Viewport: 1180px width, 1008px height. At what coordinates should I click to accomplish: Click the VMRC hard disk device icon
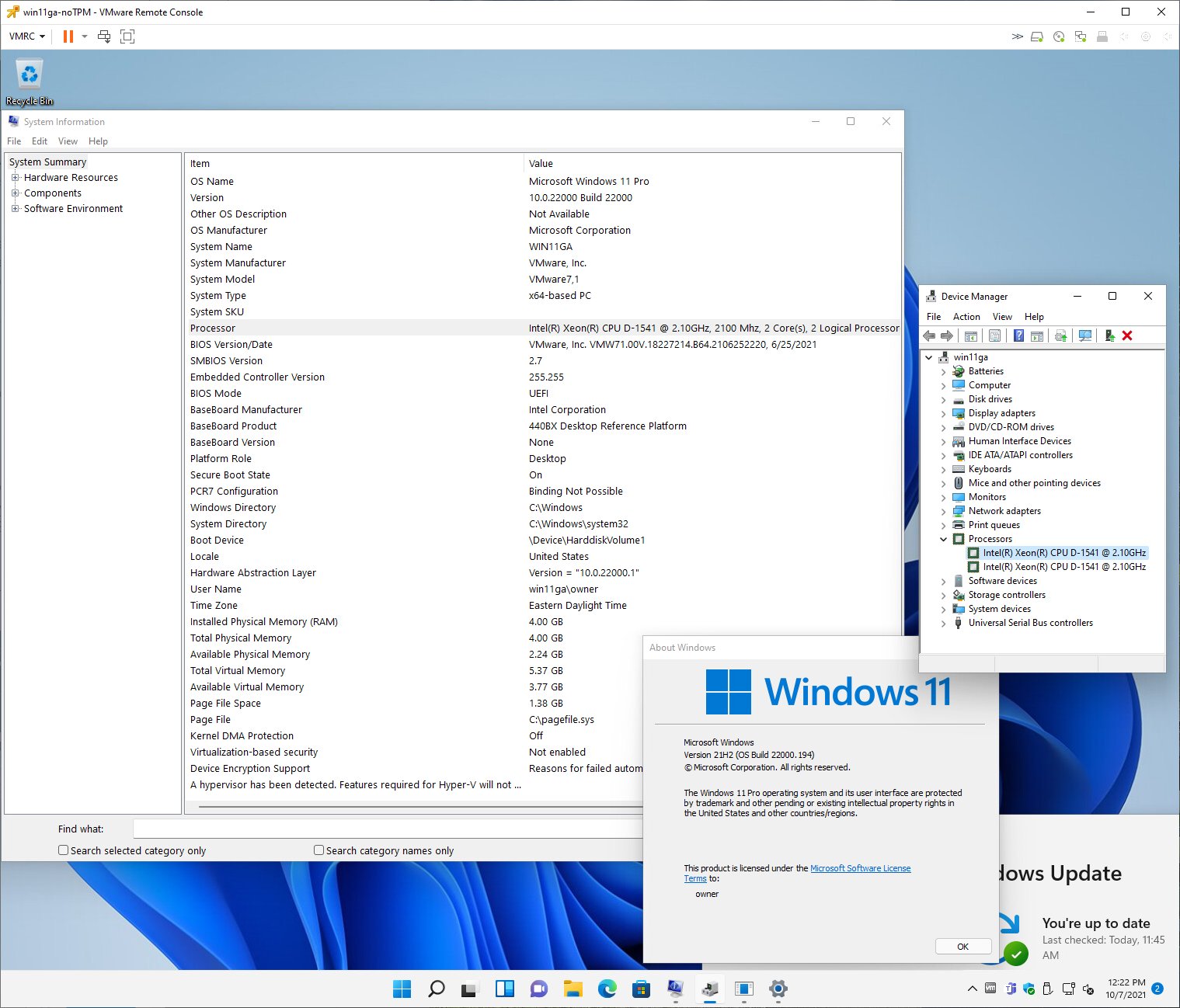1037,36
